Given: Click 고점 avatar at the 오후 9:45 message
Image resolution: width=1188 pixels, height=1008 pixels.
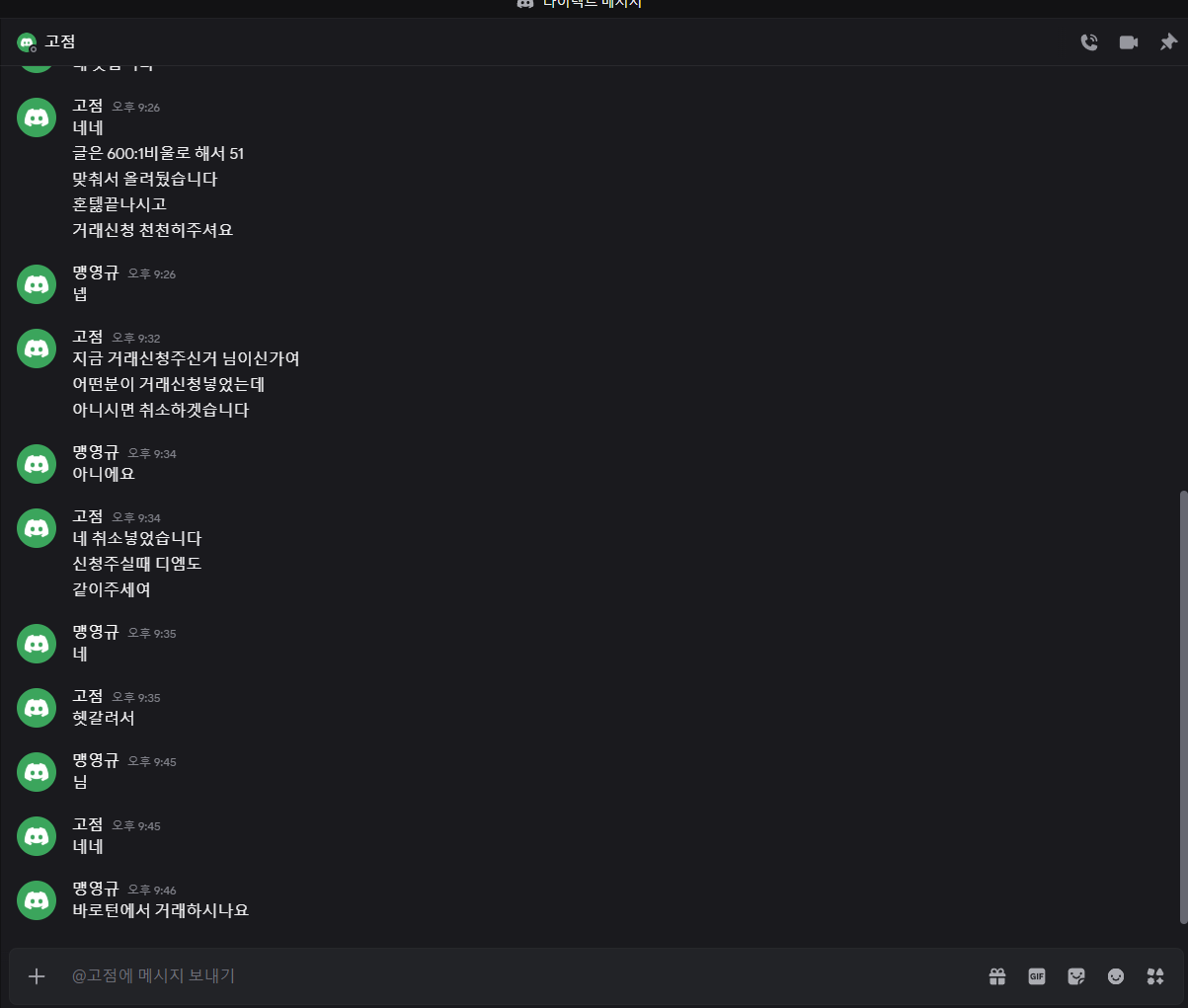Looking at the screenshot, I should click(x=37, y=836).
